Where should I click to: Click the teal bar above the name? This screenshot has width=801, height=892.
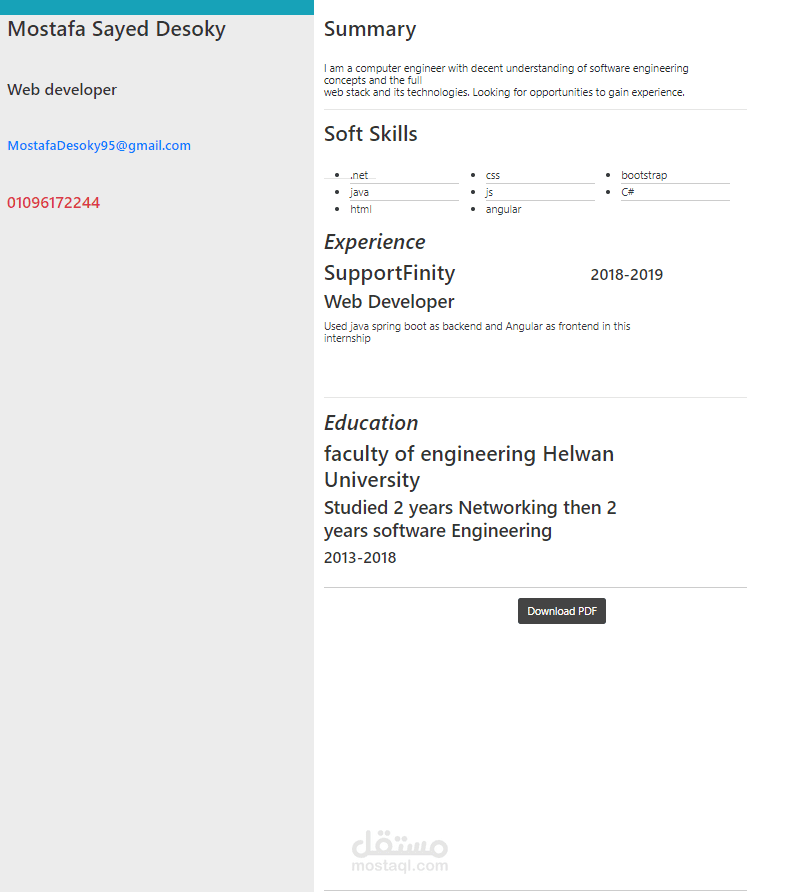156,6
